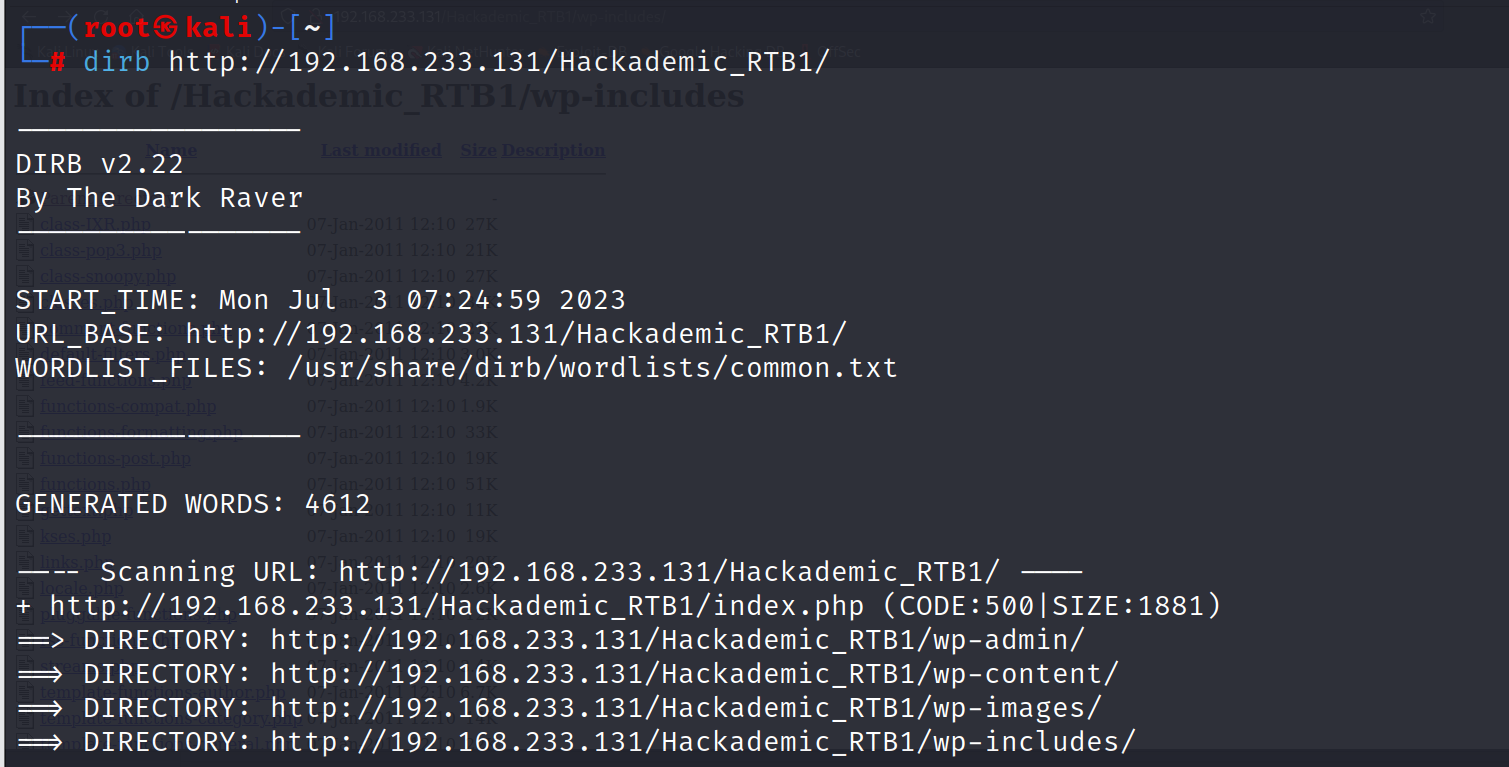Click the bookmark star in the address bar
The height and width of the screenshot is (767, 1509).
click(x=1428, y=16)
